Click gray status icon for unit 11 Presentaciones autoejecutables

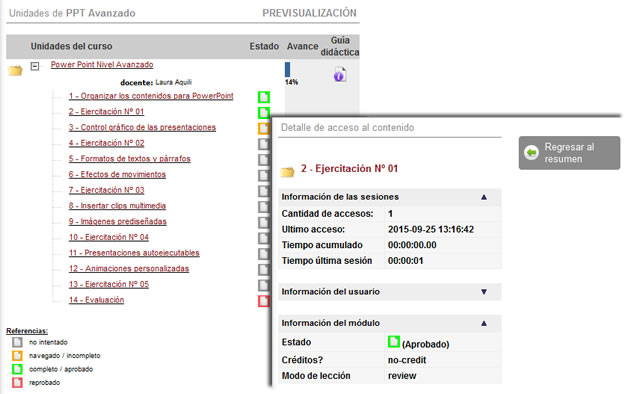[x=263, y=254]
